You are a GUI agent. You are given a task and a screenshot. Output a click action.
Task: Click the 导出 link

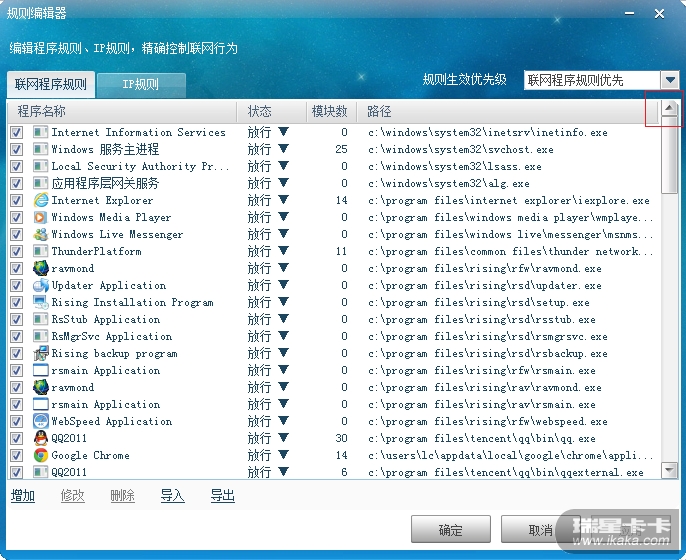[223, 496]
